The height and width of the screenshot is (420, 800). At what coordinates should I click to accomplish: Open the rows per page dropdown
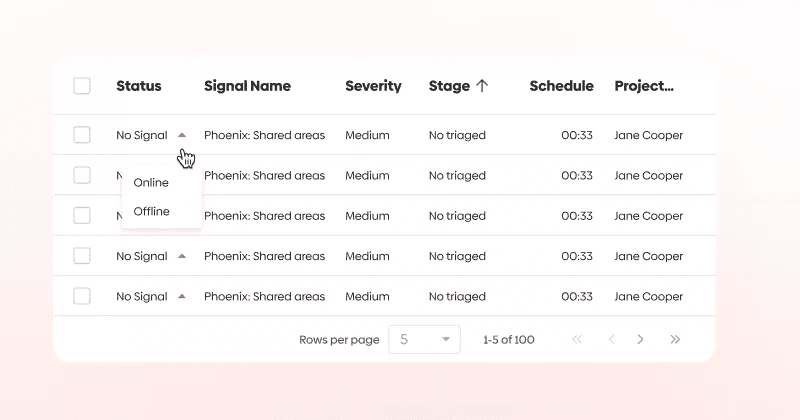424,339
